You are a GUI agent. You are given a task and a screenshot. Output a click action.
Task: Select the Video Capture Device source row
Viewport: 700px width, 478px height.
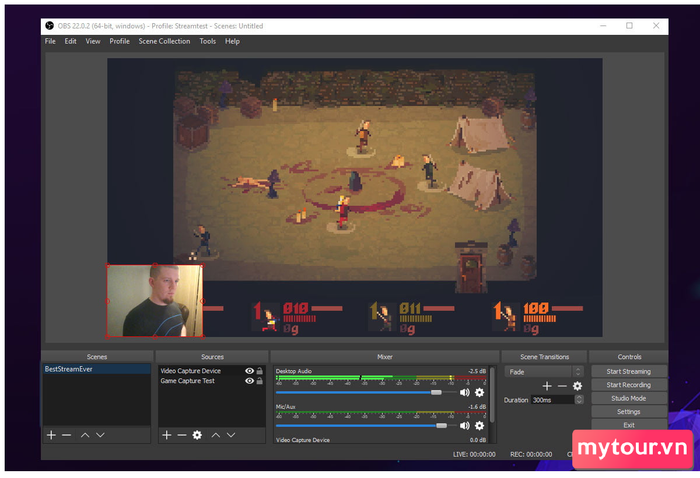click(x=212, y=371)
